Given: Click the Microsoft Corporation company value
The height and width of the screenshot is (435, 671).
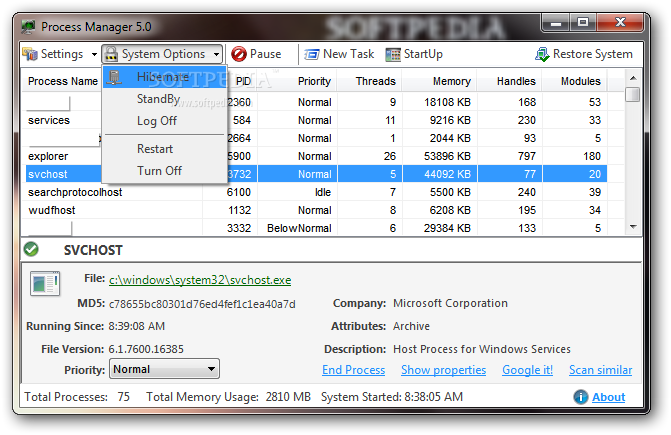Looking at the screenshot, I should click(x=450, y=303).
